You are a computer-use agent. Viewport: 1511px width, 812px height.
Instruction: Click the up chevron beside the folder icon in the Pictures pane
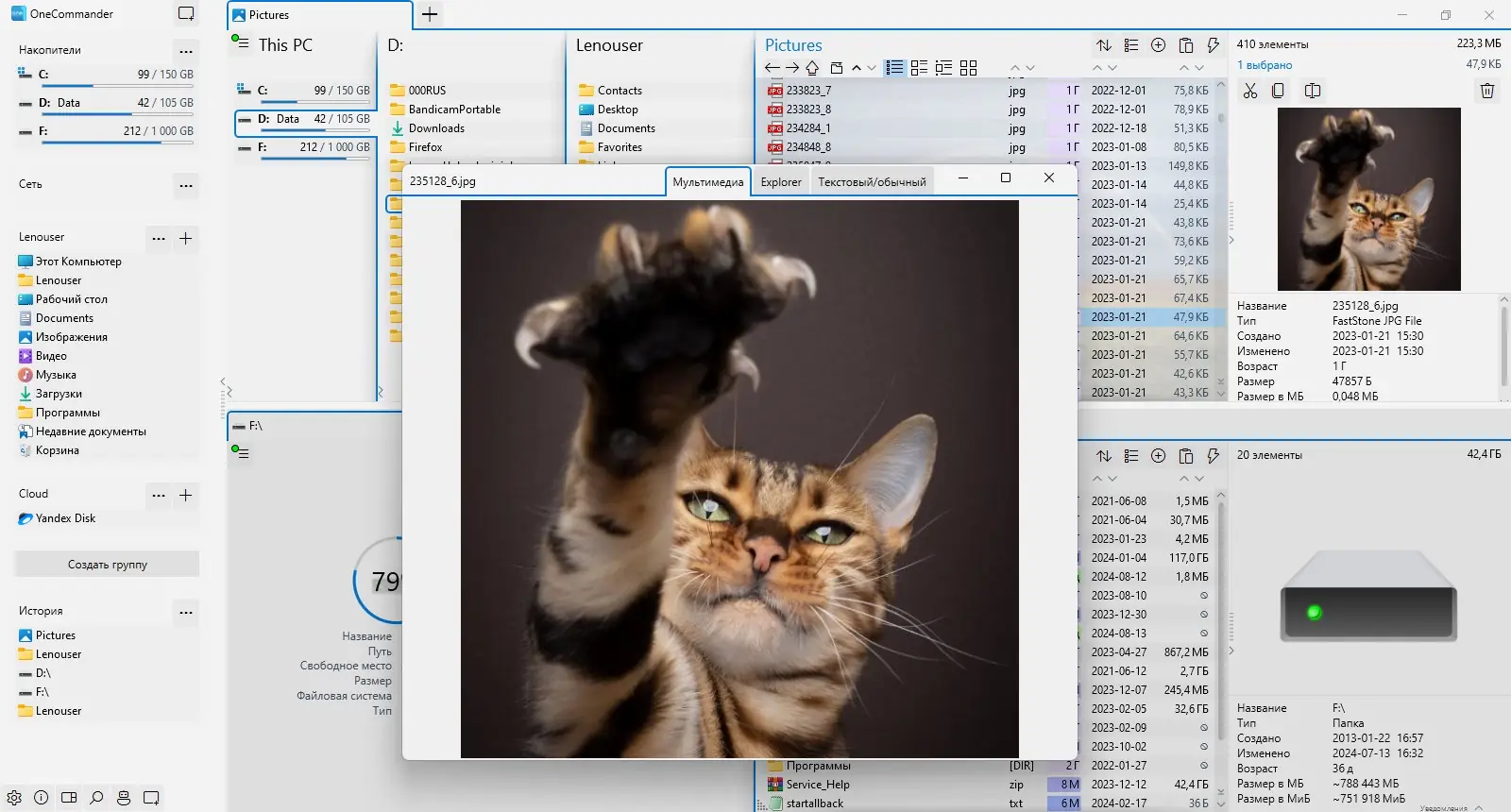point(857,68)
